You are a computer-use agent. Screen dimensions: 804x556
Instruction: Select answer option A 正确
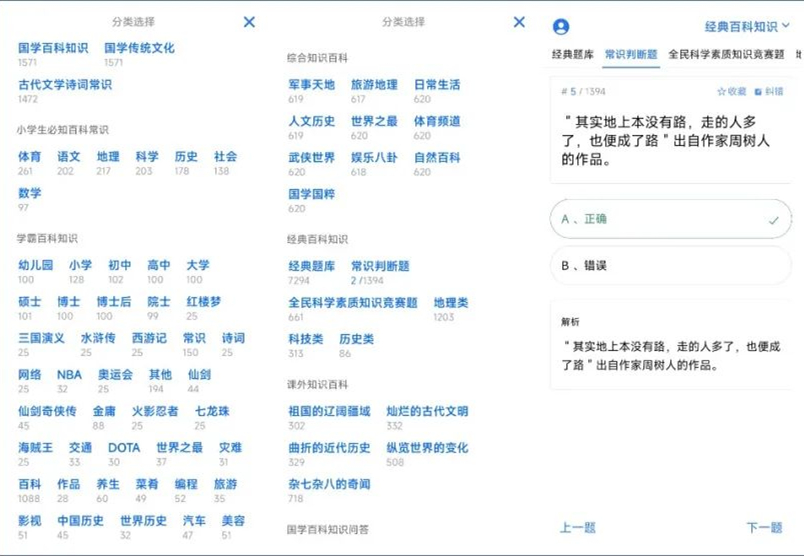tap(671, 219)
